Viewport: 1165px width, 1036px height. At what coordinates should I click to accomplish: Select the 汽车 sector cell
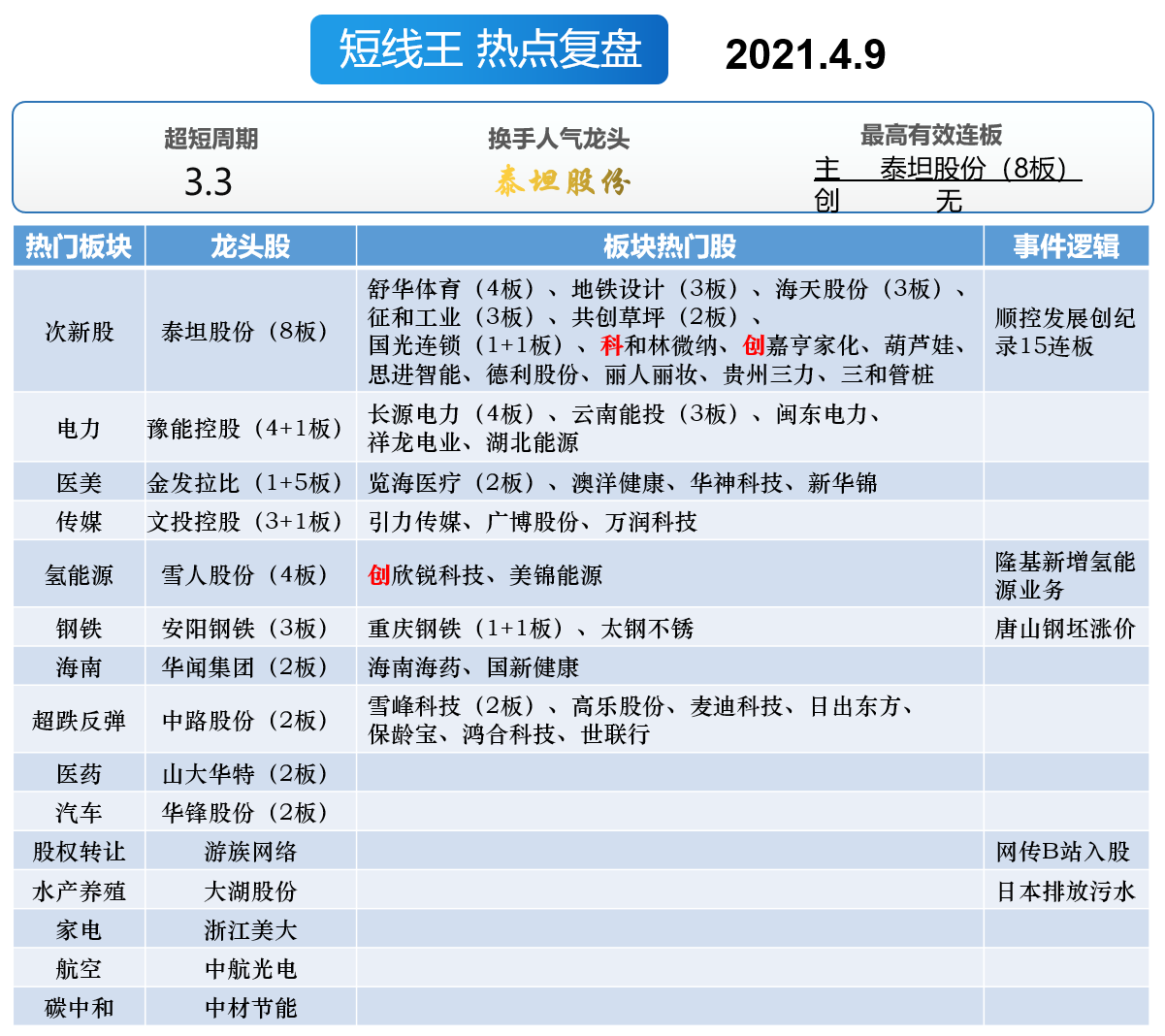pyautogui.click(x=79, y=813)
